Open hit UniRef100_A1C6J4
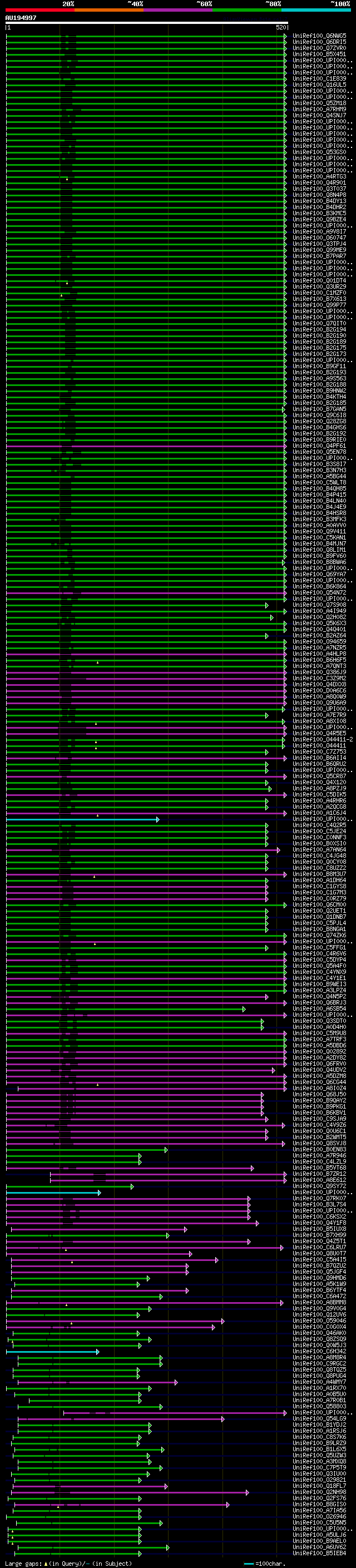 point(319,813)
